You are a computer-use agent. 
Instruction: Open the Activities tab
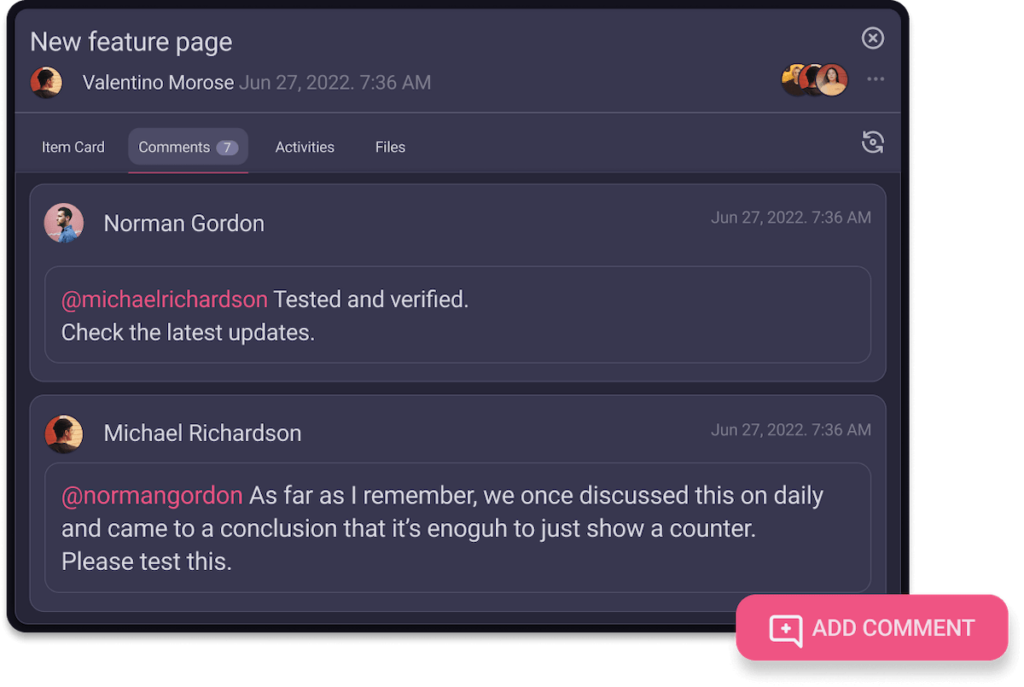[x=305, y=147]
